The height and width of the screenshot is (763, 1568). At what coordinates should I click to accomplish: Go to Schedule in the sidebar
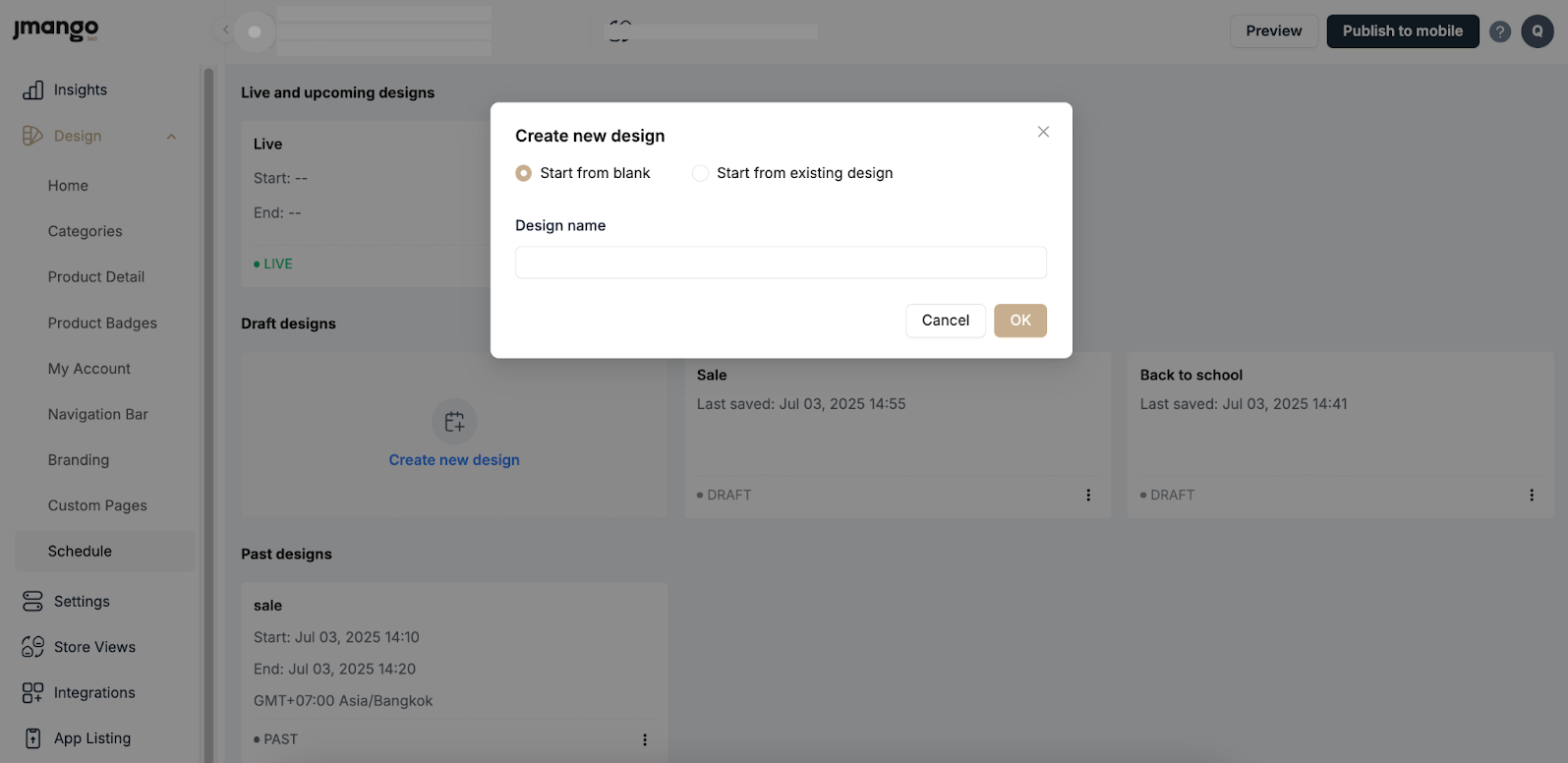point(80,552)
